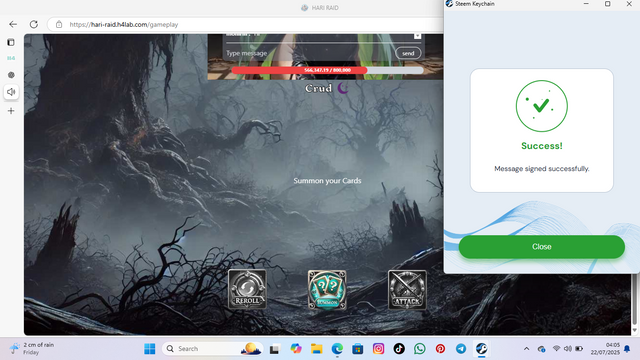The image size is (640, 360).
Task: Open Microsoft Edge from taskbar
Action: [337, 349]
